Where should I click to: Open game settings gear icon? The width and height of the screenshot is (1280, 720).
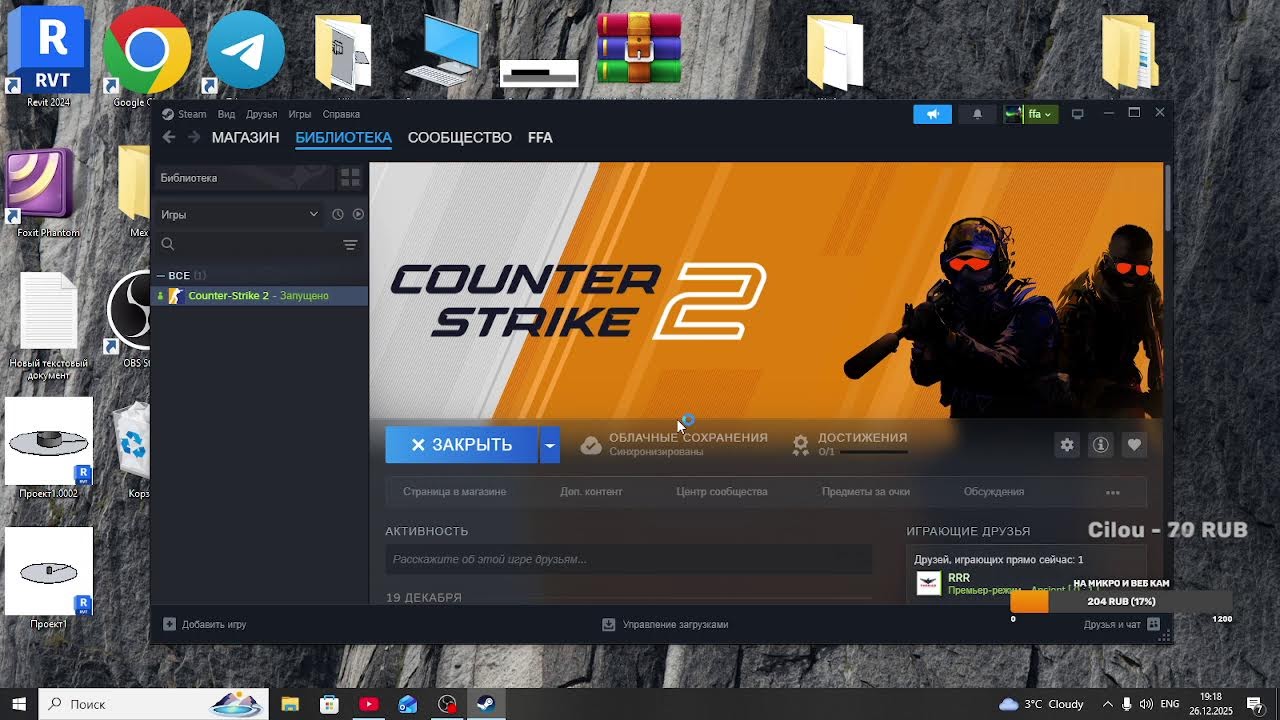tap(1067, 445)
